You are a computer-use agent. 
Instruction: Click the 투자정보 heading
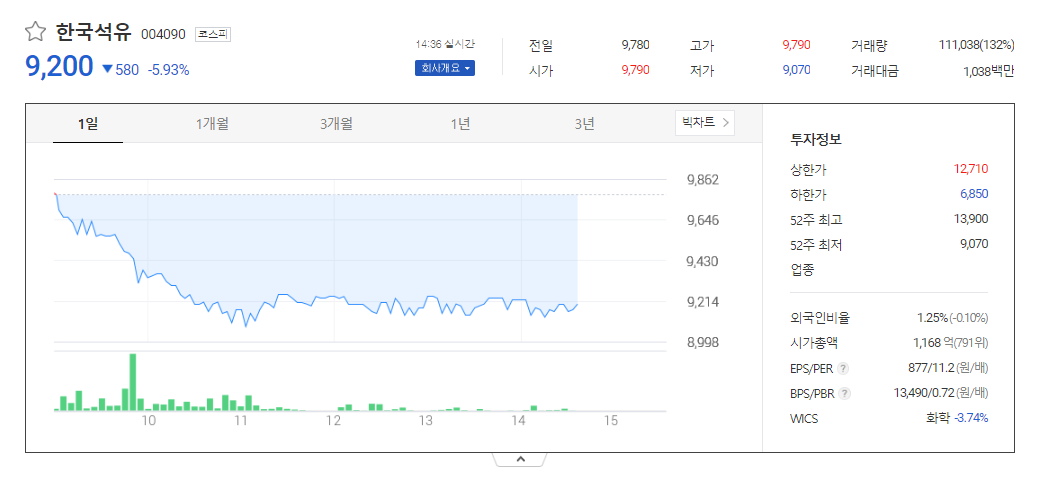coord(816,140)
